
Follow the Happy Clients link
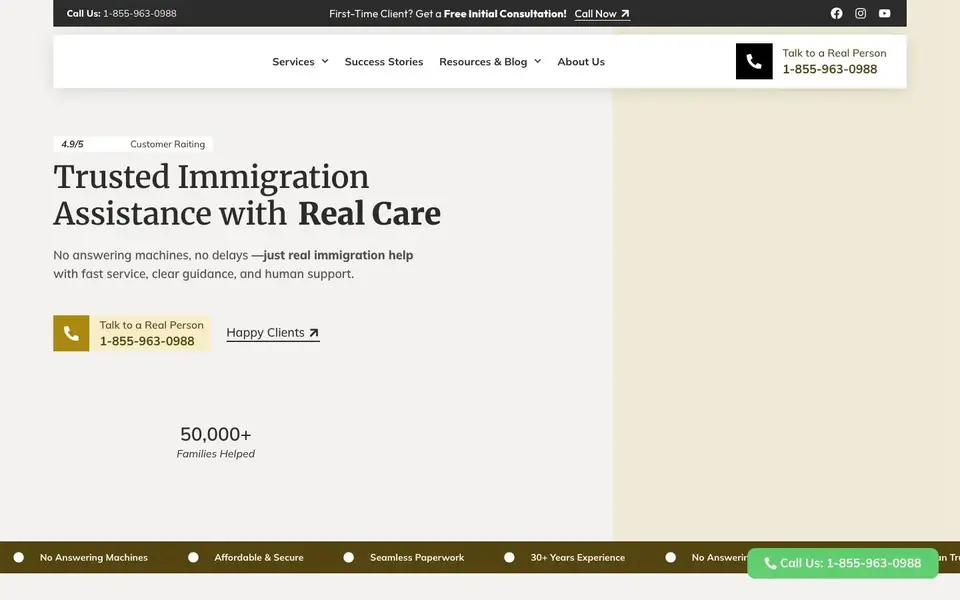(x=273, y=332)
